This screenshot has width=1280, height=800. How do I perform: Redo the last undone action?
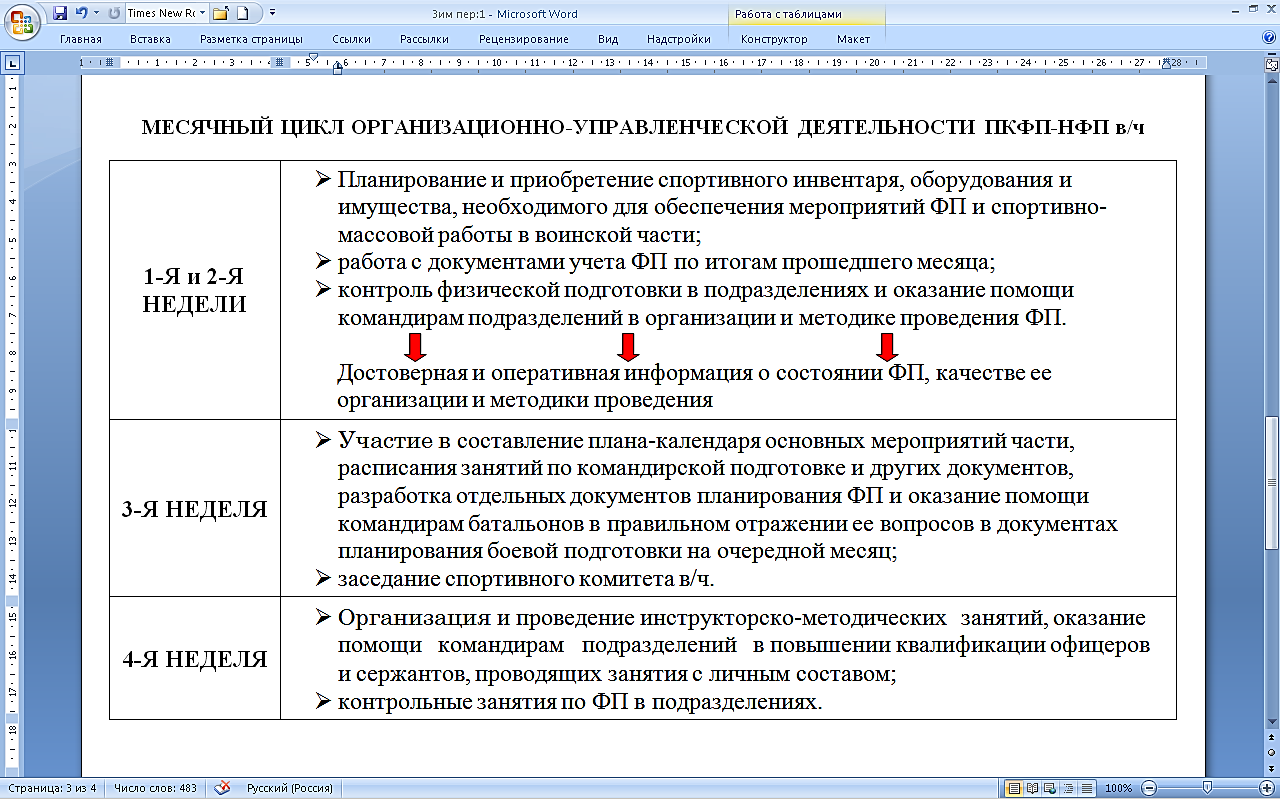coord(112,14)
